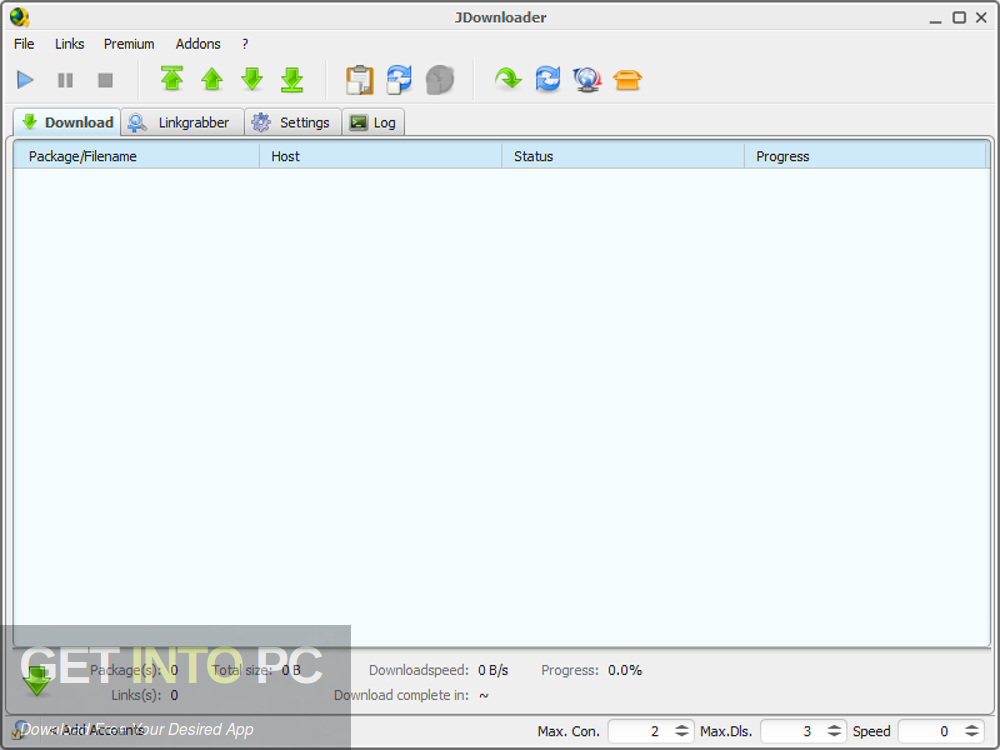Open the ? help menu
1000x750 pixels.
[x=245, y=44]
